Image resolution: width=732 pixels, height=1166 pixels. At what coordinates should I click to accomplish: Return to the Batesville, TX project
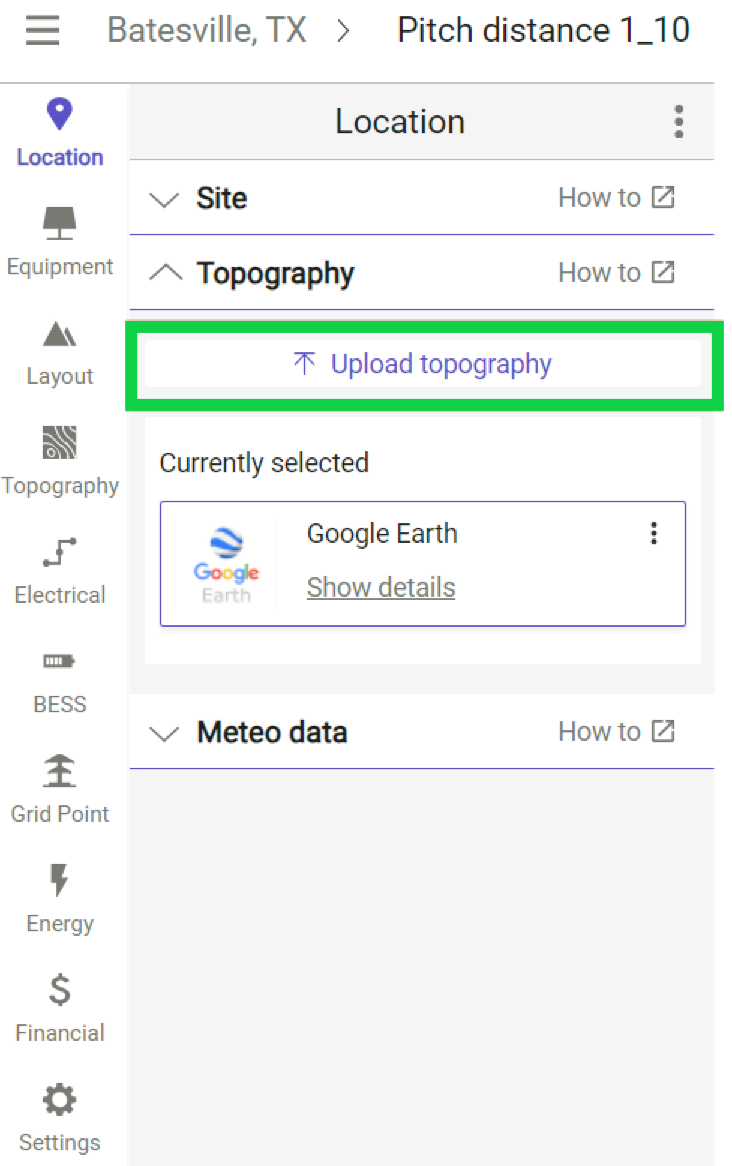pos(207,30)
